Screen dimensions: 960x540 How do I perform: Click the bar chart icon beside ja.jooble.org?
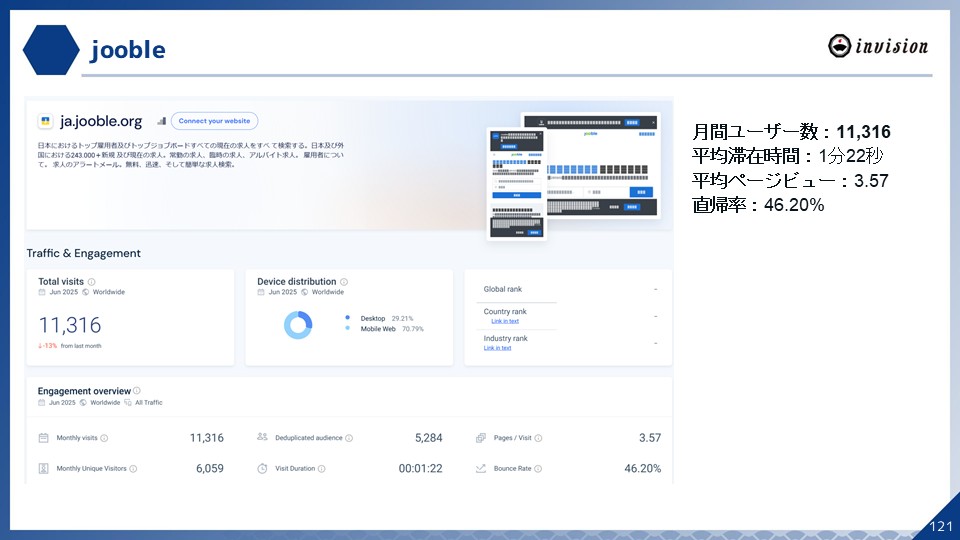click(x=162, y=121)
